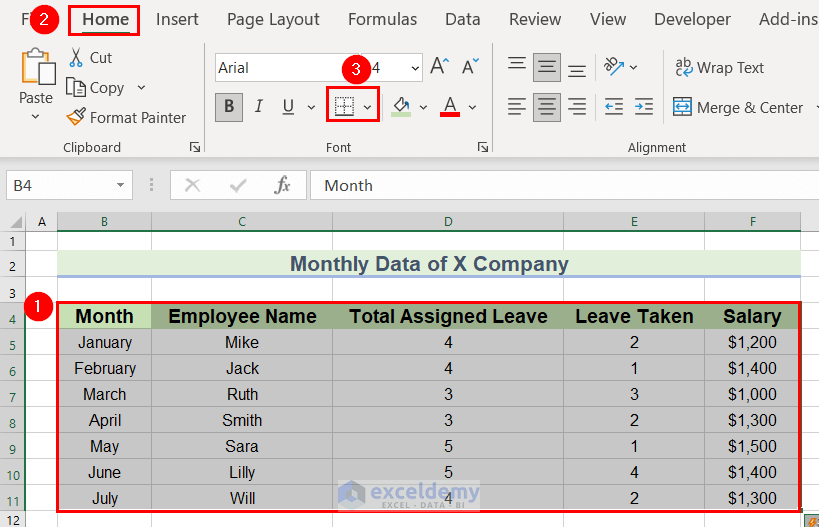Click the Increase Indent icon
This screenshot has width=819, height=527.
pos(643,107)
